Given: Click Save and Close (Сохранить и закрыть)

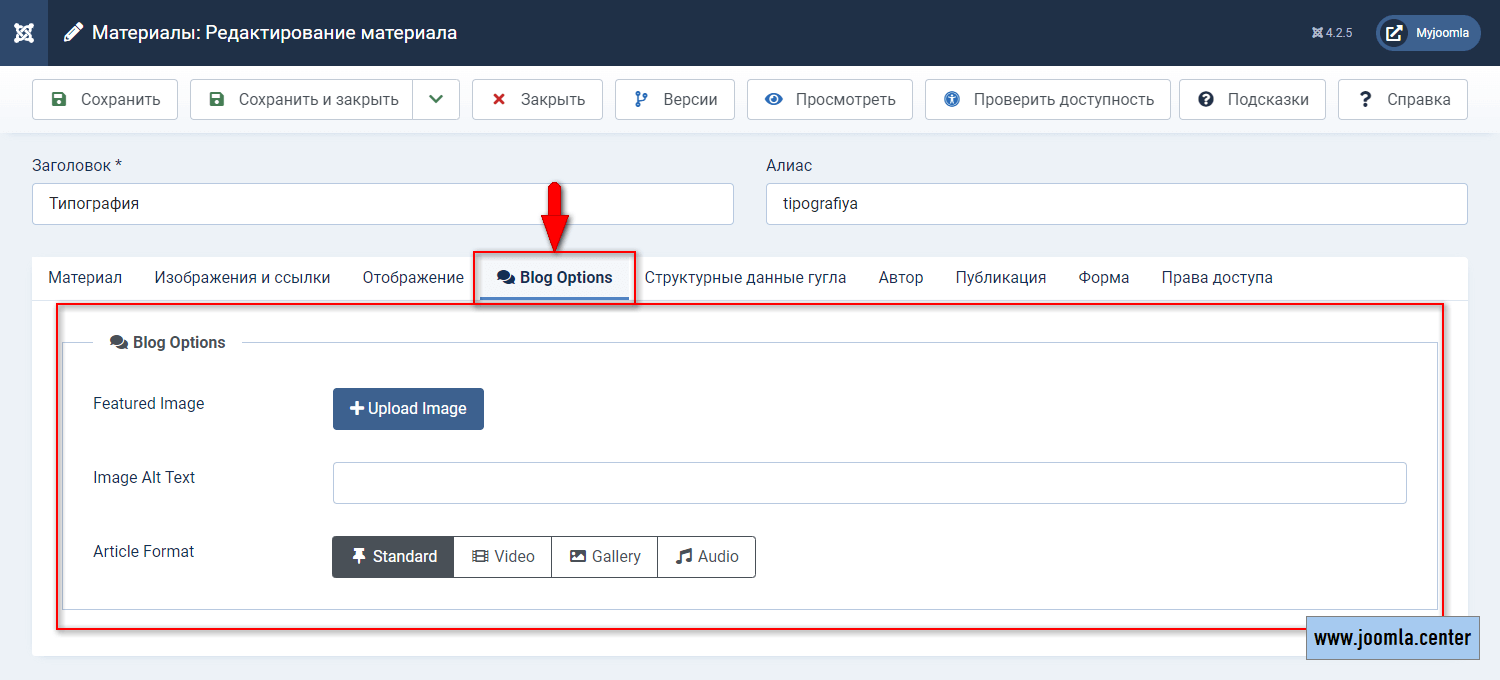Looking at the screenshot, I should 302,100.
